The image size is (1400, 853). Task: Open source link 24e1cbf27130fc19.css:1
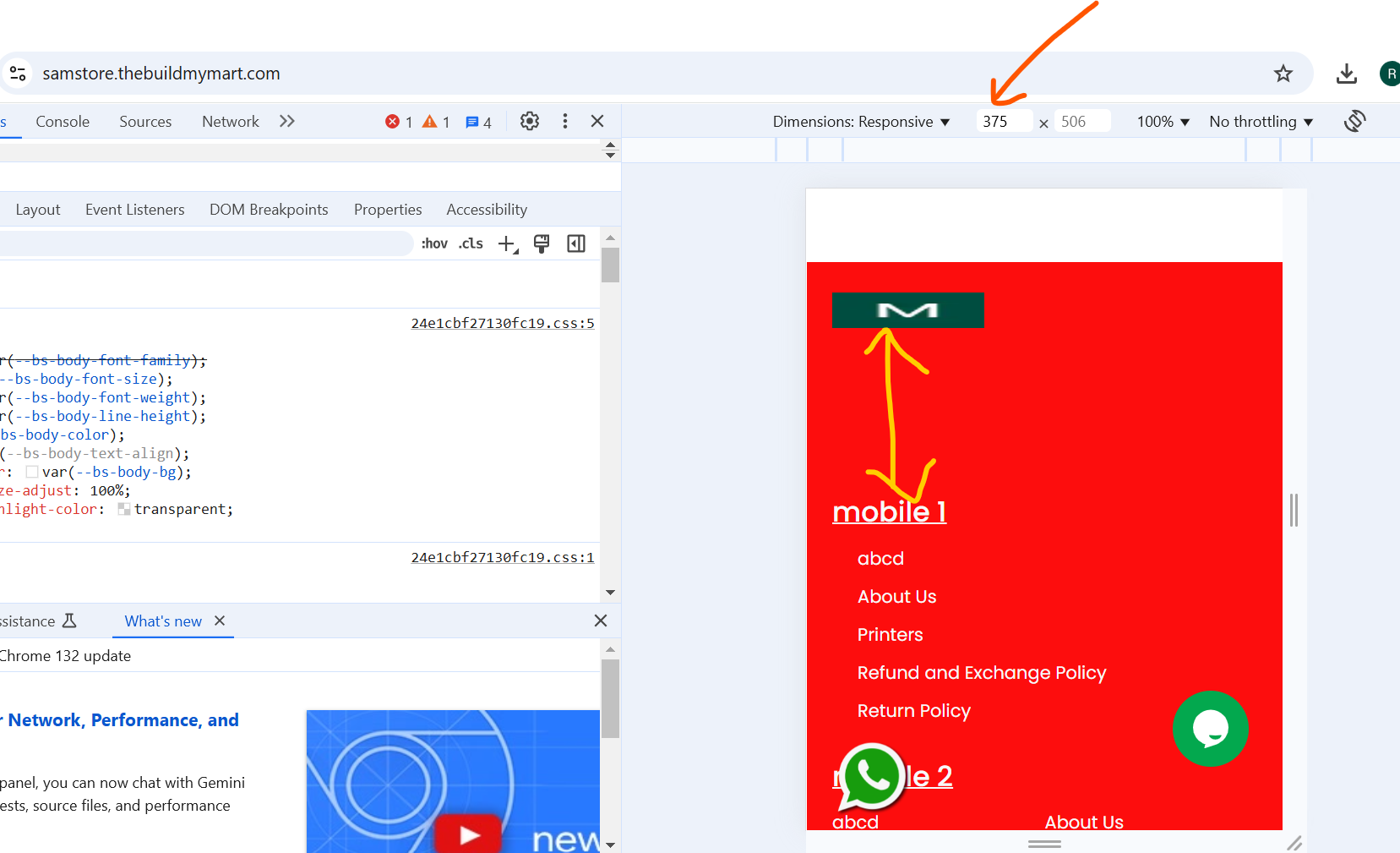pos(503,557)
